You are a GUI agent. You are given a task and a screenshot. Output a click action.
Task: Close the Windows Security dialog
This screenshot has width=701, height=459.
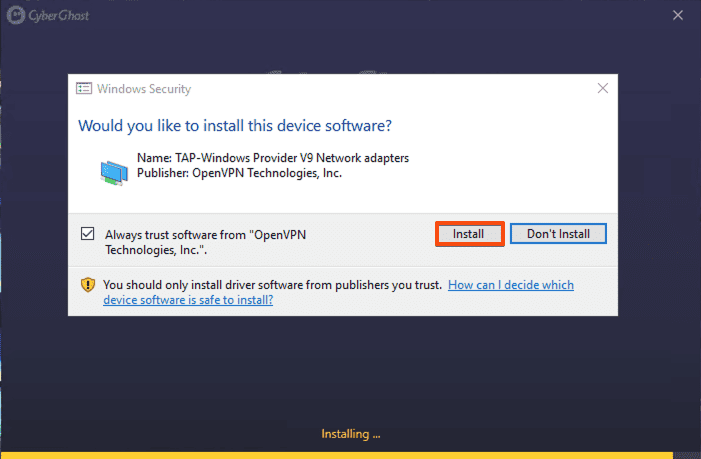click(603, 88)
